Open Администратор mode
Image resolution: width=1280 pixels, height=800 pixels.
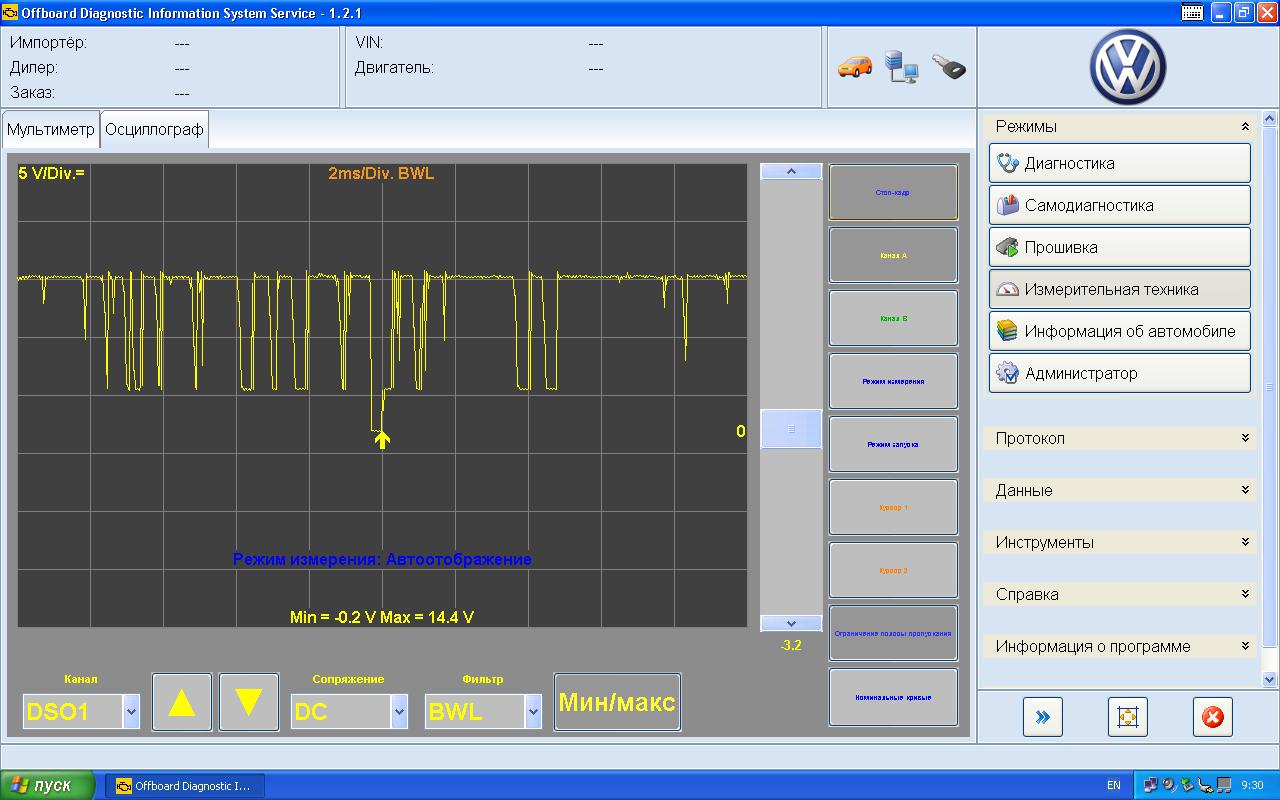tap(1120, 373)
